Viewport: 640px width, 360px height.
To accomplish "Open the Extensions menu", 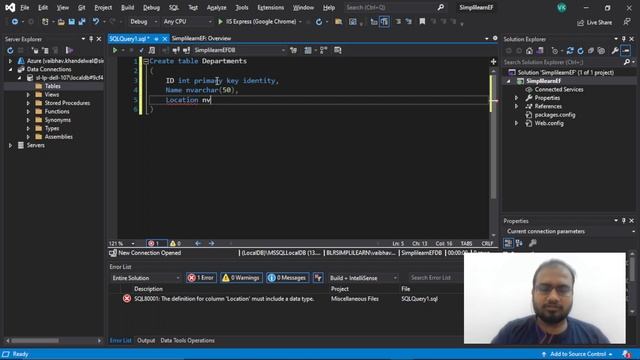I will (271, 7).
